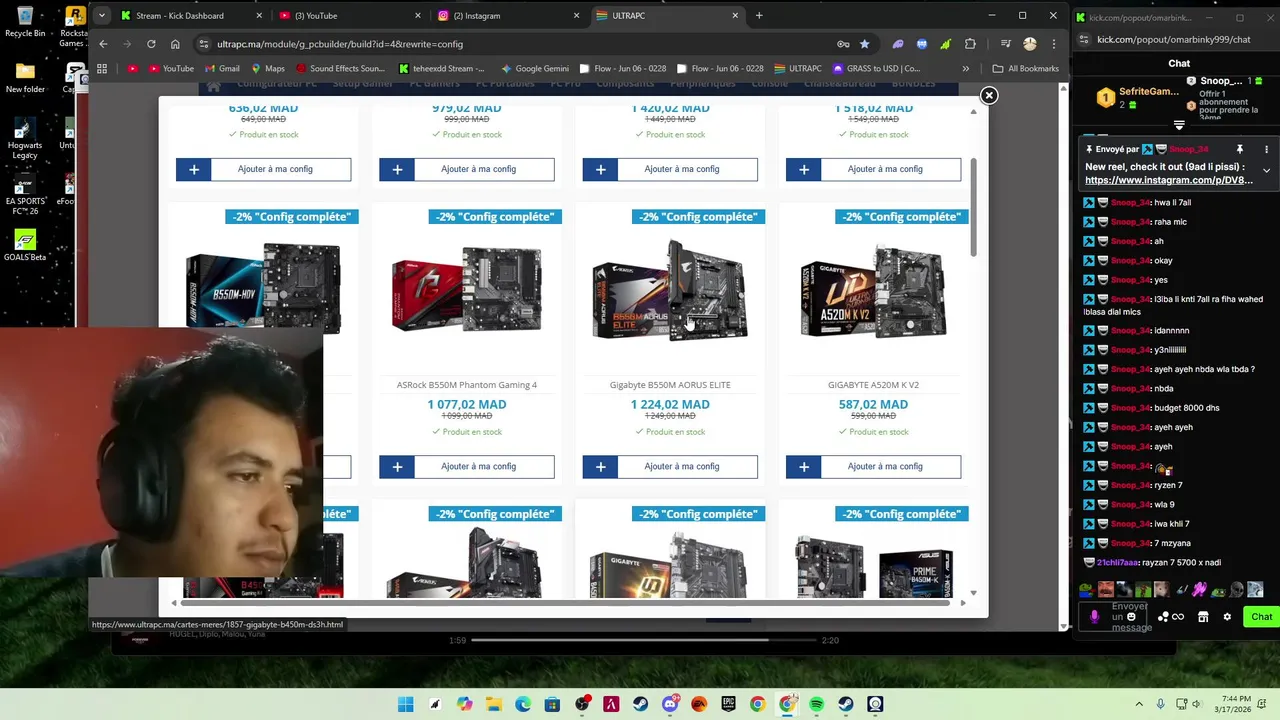Open Google Gemini bookmark

536,69
